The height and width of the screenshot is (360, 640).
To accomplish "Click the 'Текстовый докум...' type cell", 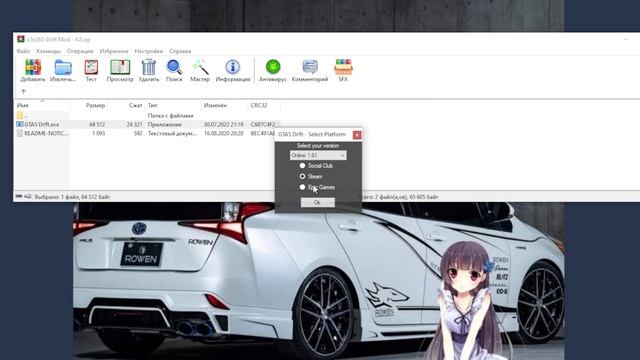I will [172, 133].
